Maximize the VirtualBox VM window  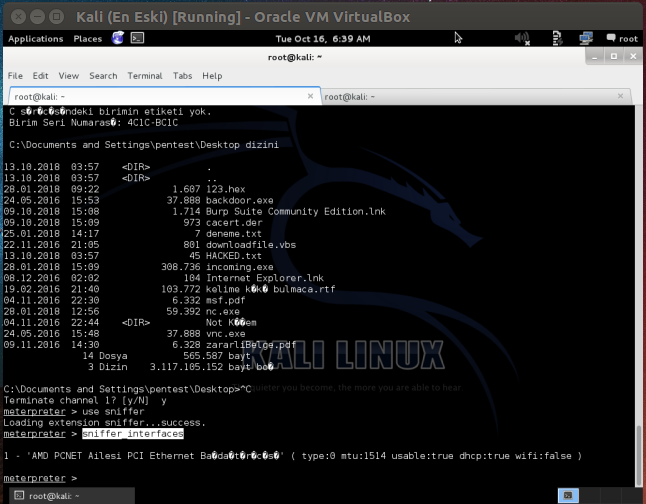(57, 17)
